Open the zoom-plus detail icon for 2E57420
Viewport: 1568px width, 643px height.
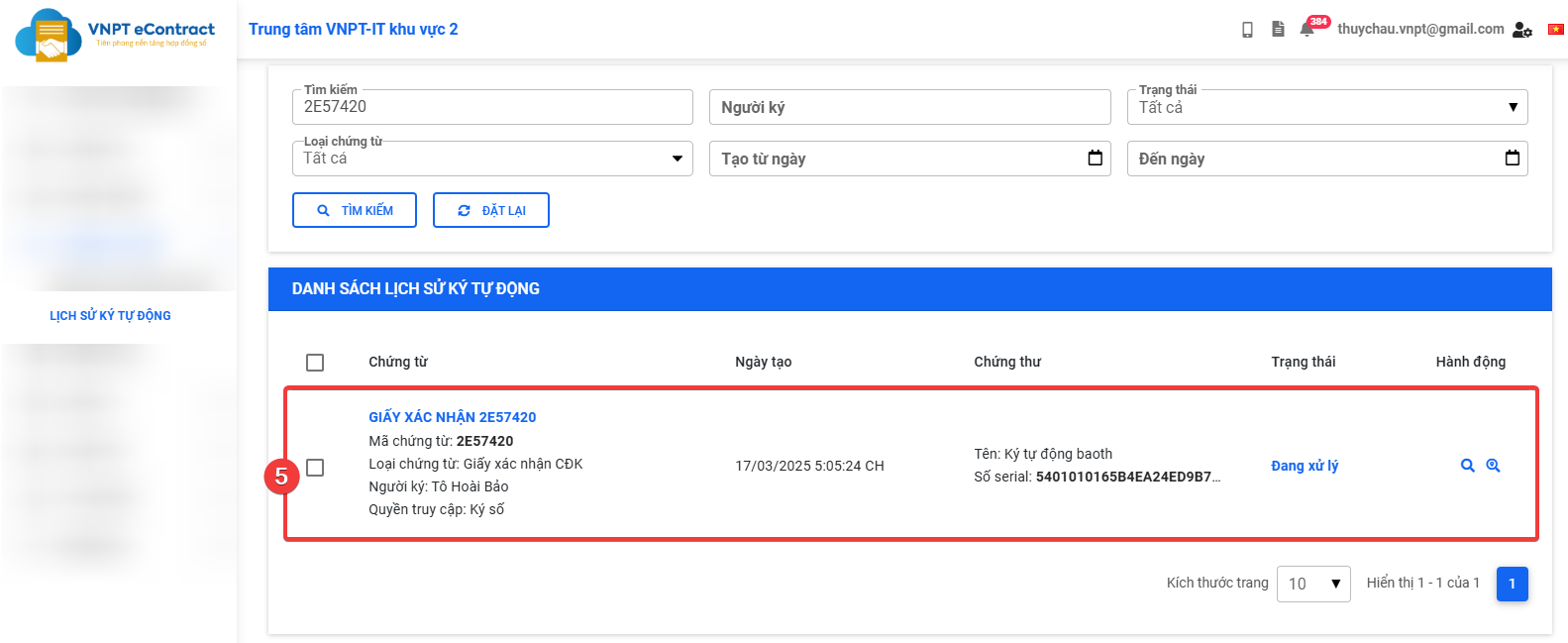click(1493, 466)
